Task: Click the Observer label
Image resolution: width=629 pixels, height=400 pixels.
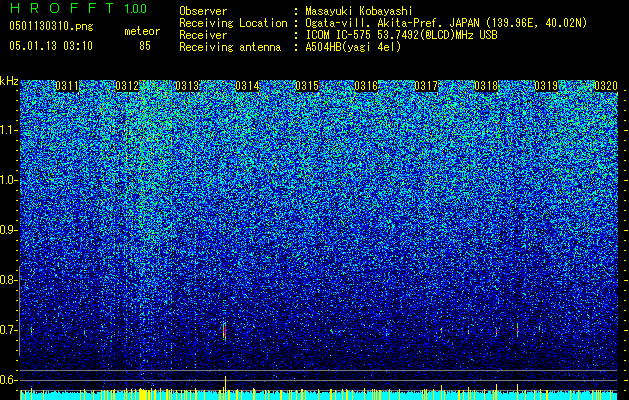Action: click(203, 11)
